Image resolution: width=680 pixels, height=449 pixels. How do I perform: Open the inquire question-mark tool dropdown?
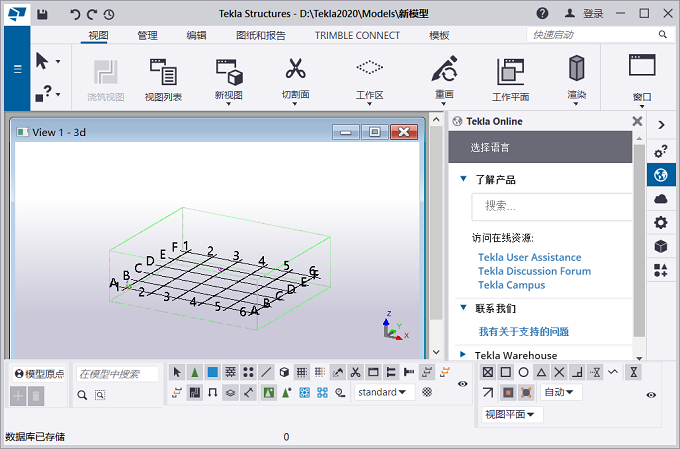point(58,94)
